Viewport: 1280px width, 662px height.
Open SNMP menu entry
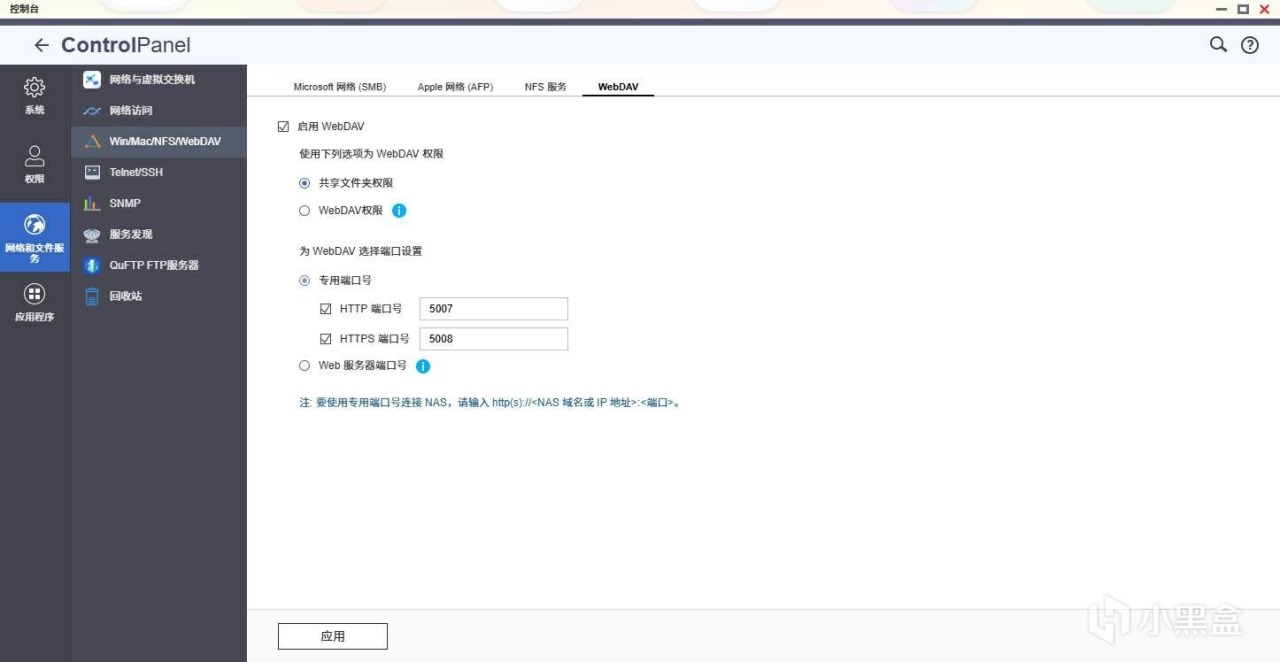tap(159, 203)
